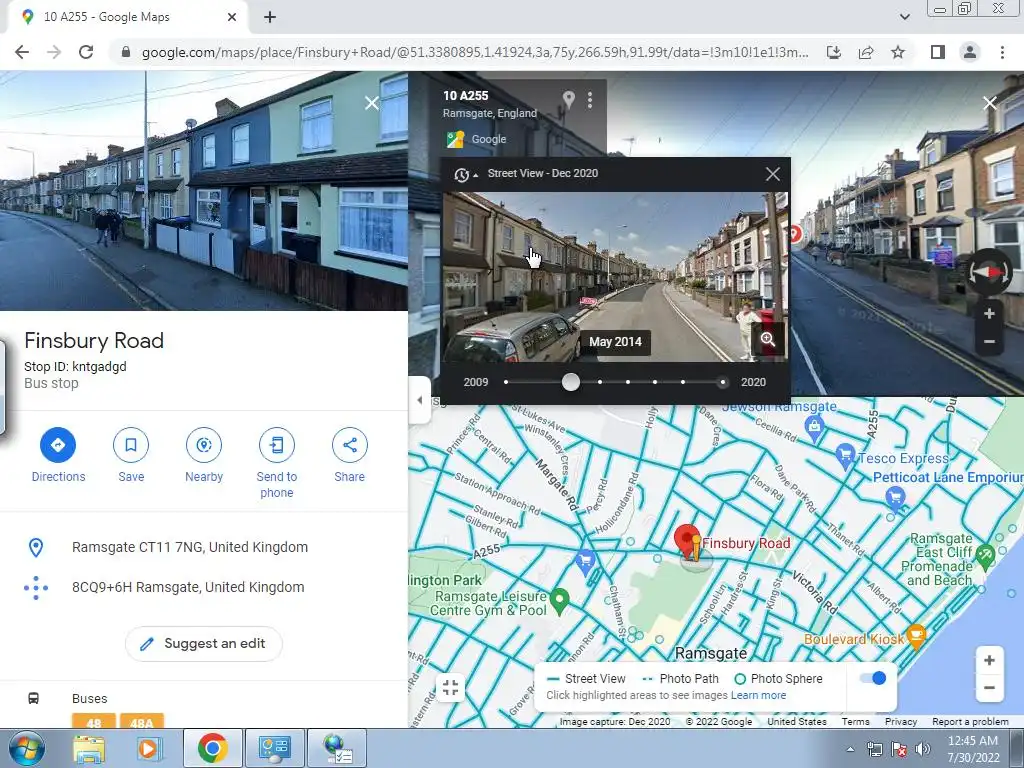This screenshot has height=768, width=1024.
Task: Open Ramsgate East Cliff Promenade and Beach marker
Action: point(985,556)
